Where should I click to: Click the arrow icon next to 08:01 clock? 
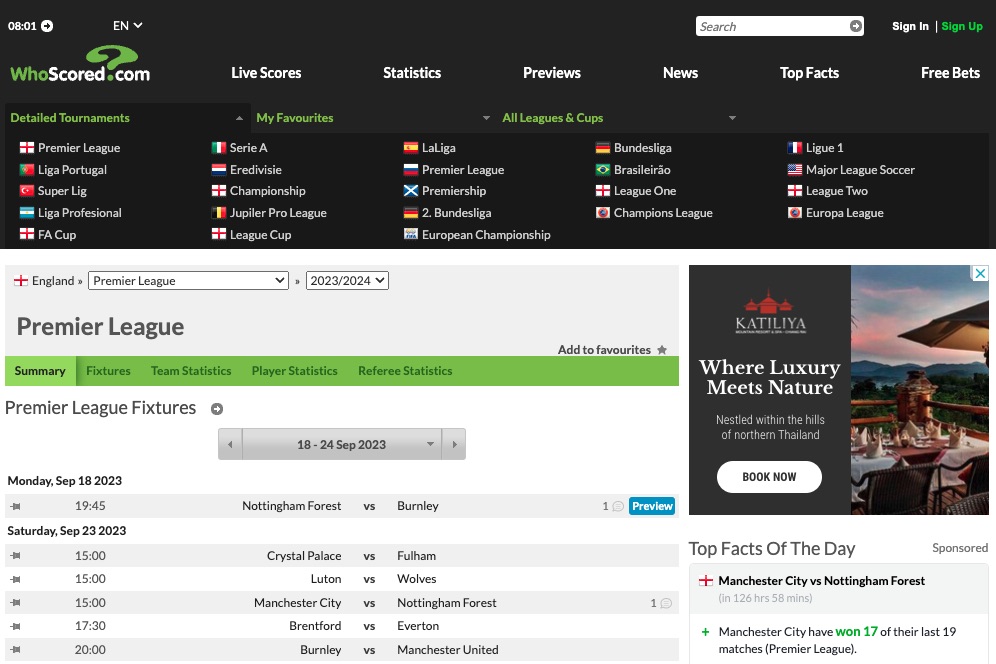pos(47,26)
